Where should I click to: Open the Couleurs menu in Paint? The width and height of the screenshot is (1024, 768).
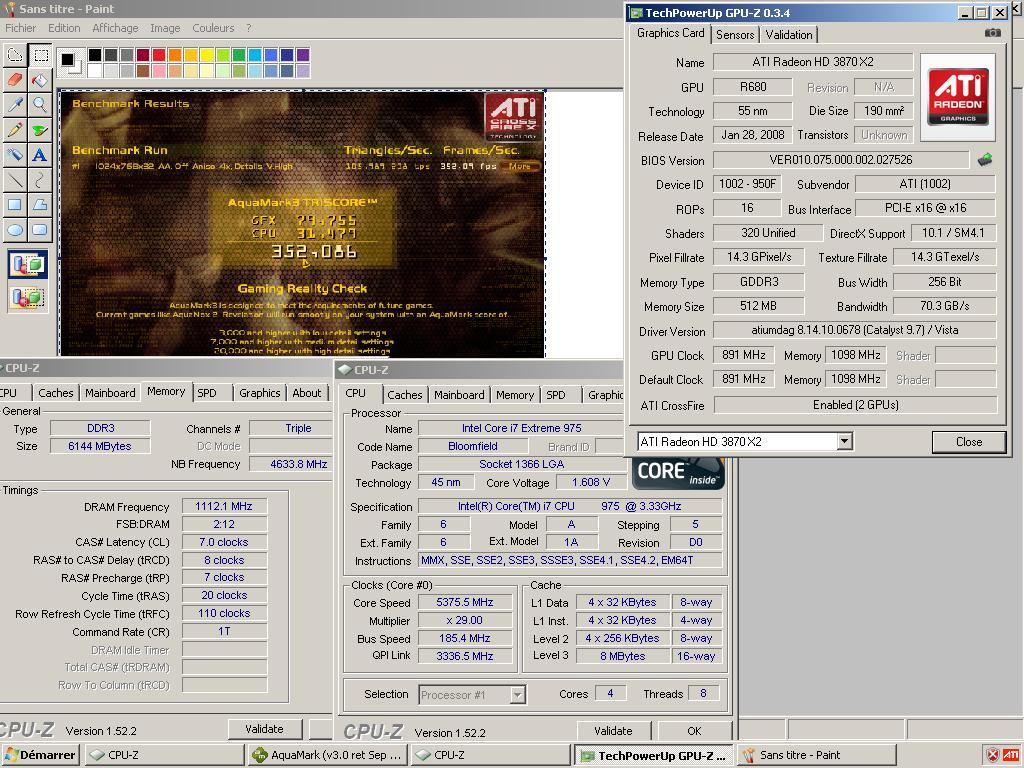point(213,28)
